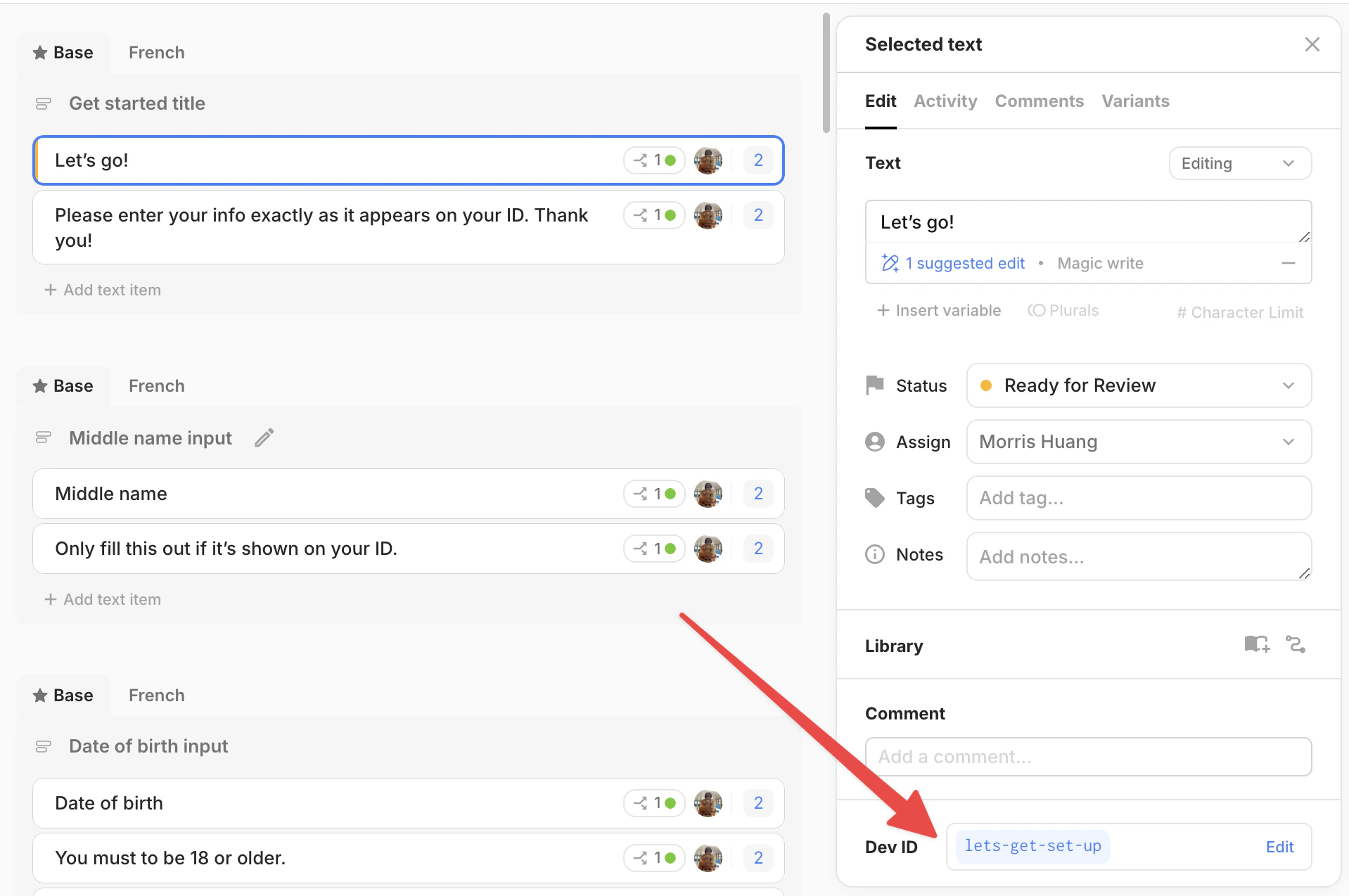Select Base tab in Middle name input block
Viewport: 1349px width, 896px height.
63,386
